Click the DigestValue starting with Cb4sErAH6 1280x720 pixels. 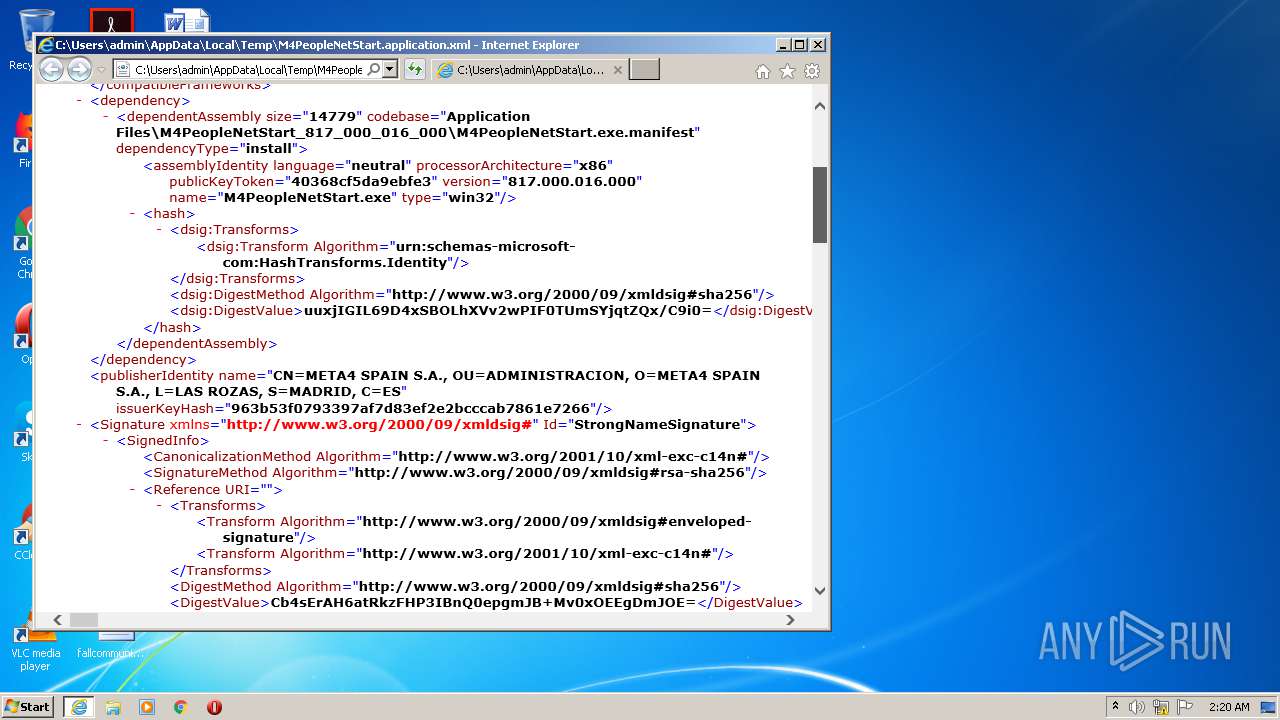point(483,602)
